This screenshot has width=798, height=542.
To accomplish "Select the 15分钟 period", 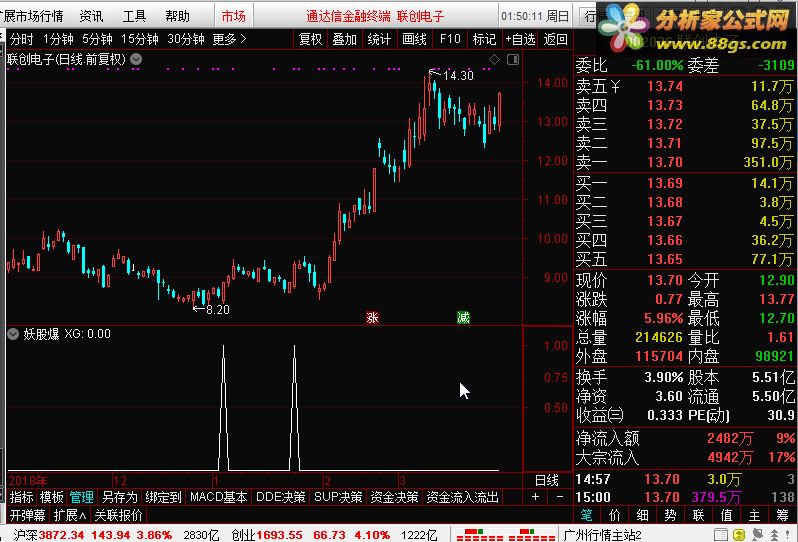I will [139, 39].
